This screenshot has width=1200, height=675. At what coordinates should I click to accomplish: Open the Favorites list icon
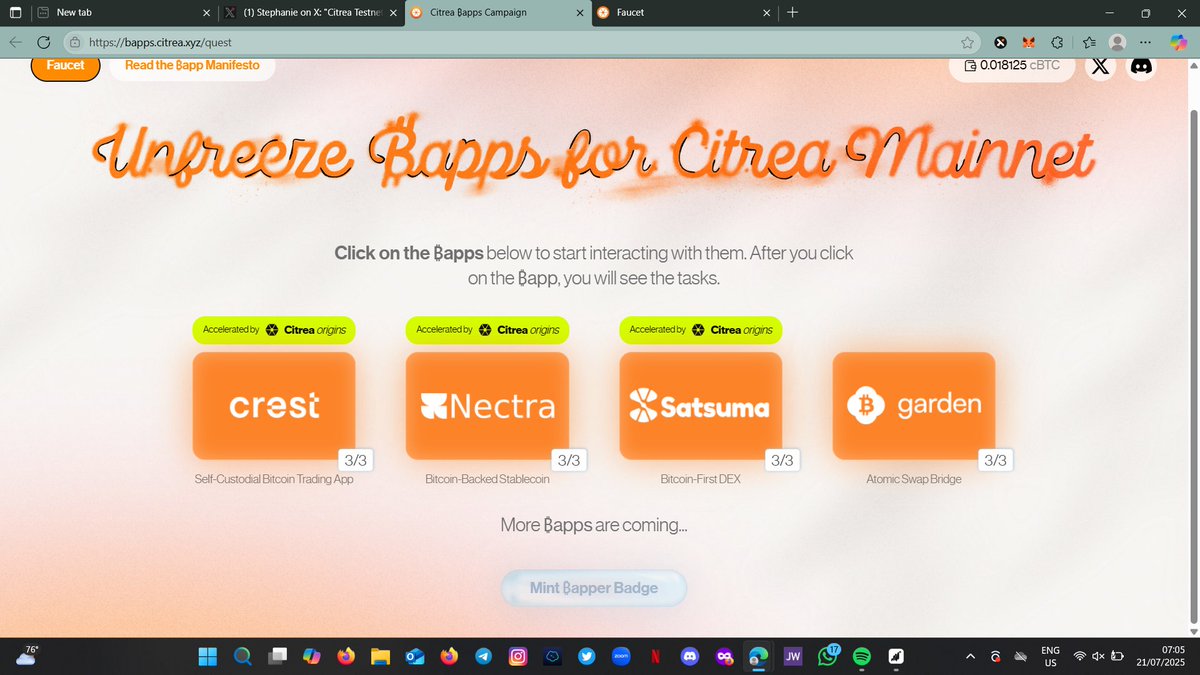tap(1088, 42)
